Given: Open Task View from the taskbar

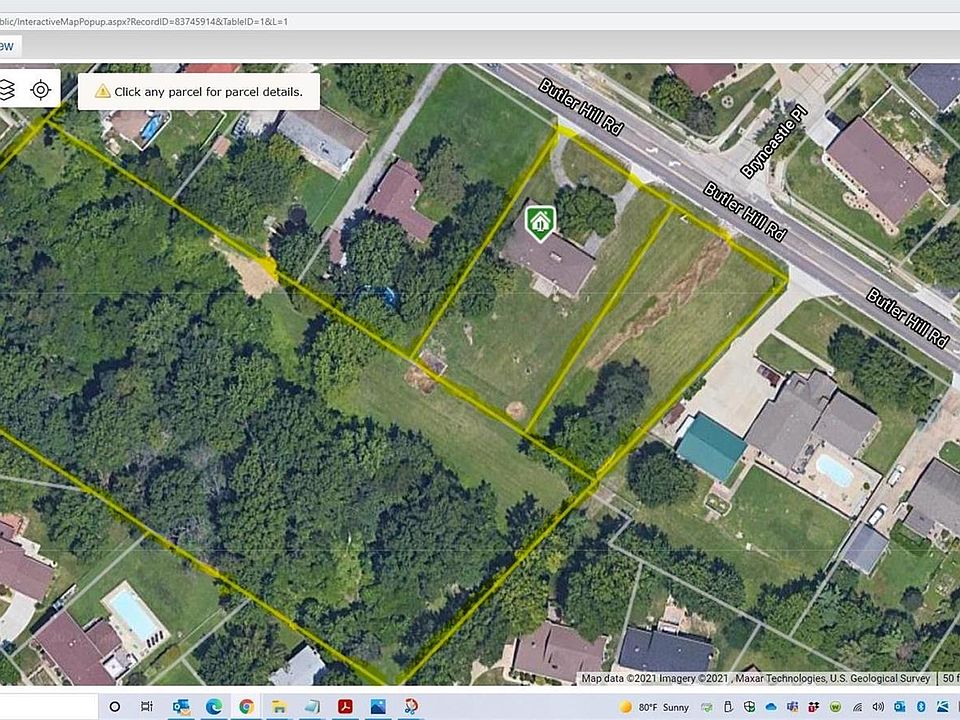Looking at the screenshot, I should [146, 707].
